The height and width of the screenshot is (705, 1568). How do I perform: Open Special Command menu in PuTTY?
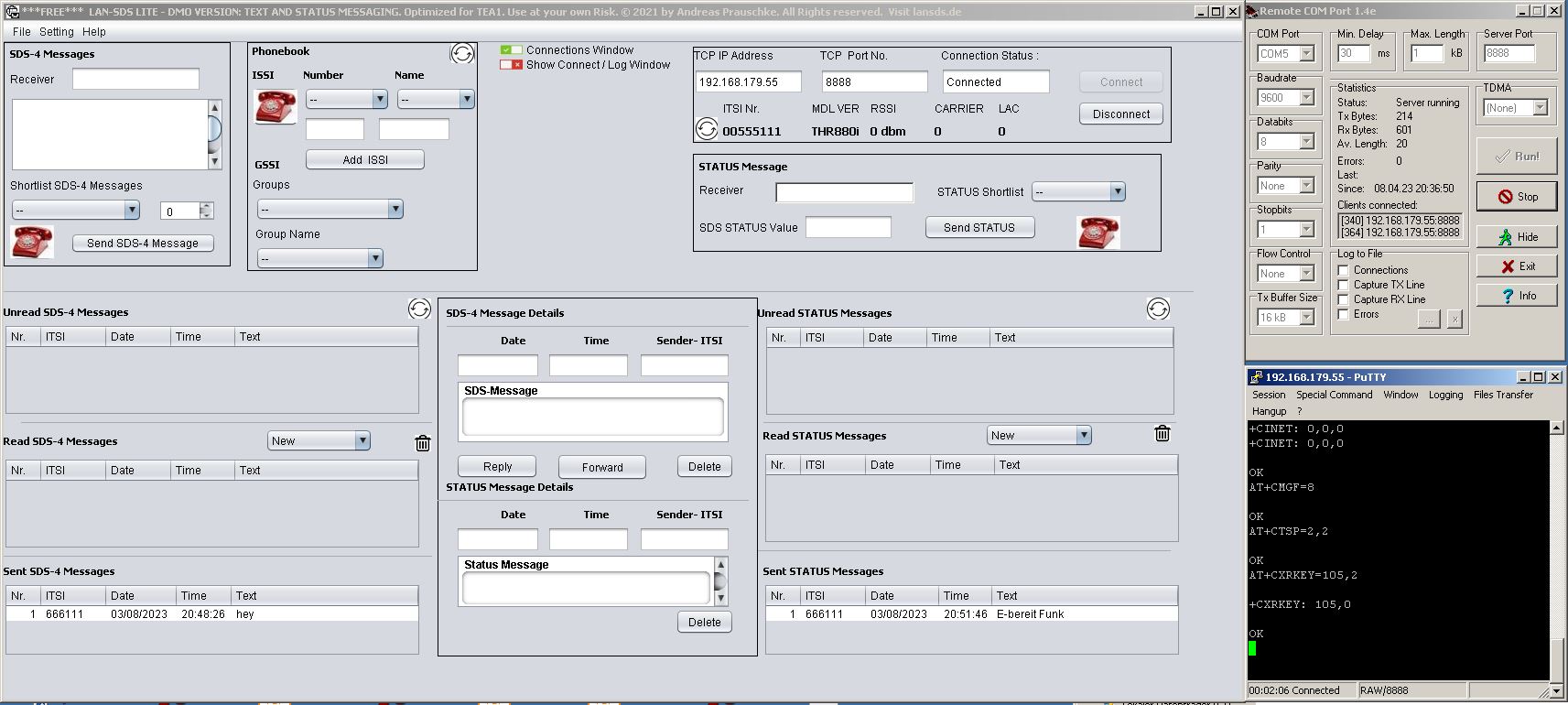coord(1334,395)
